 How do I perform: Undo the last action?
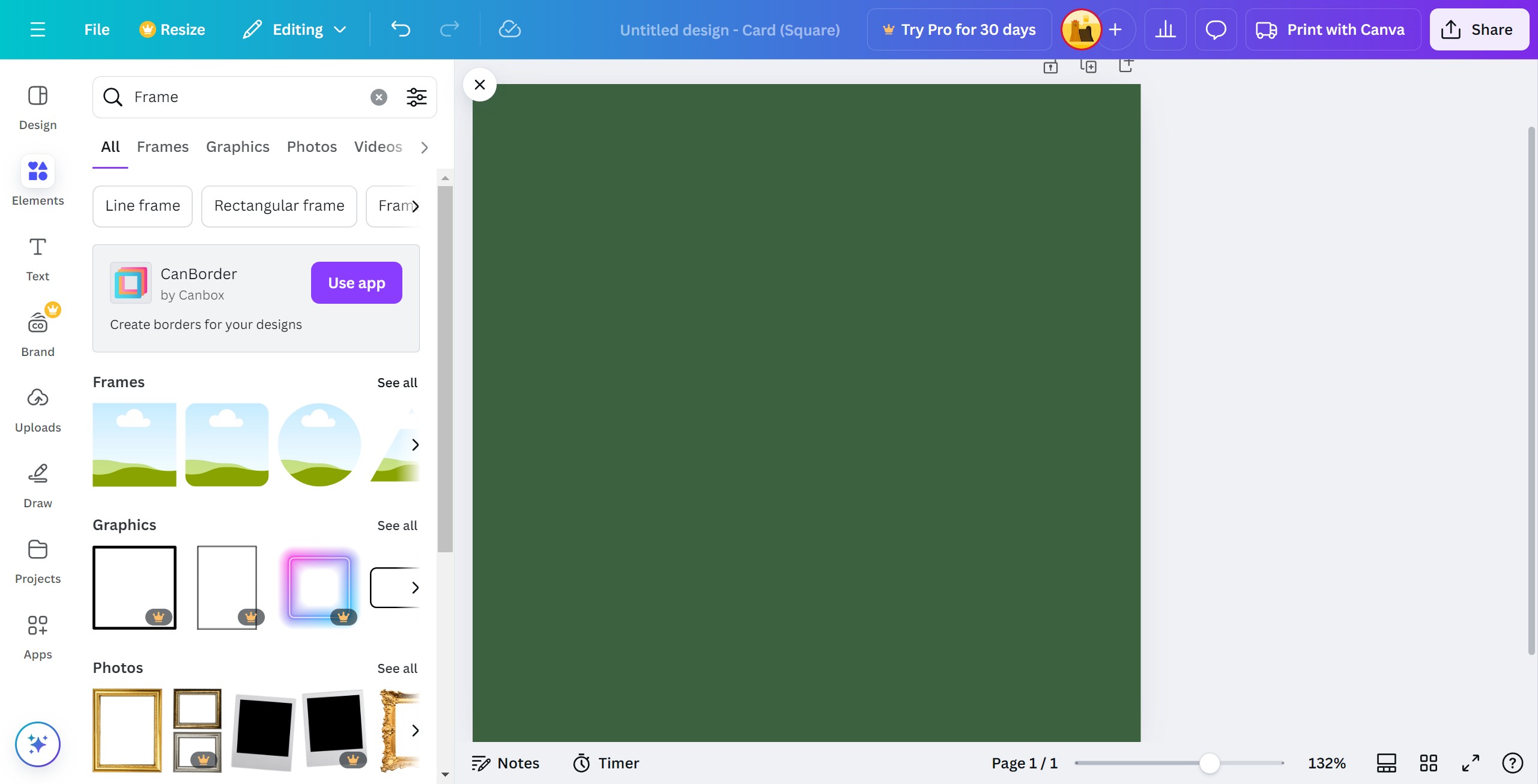(401, 29)
